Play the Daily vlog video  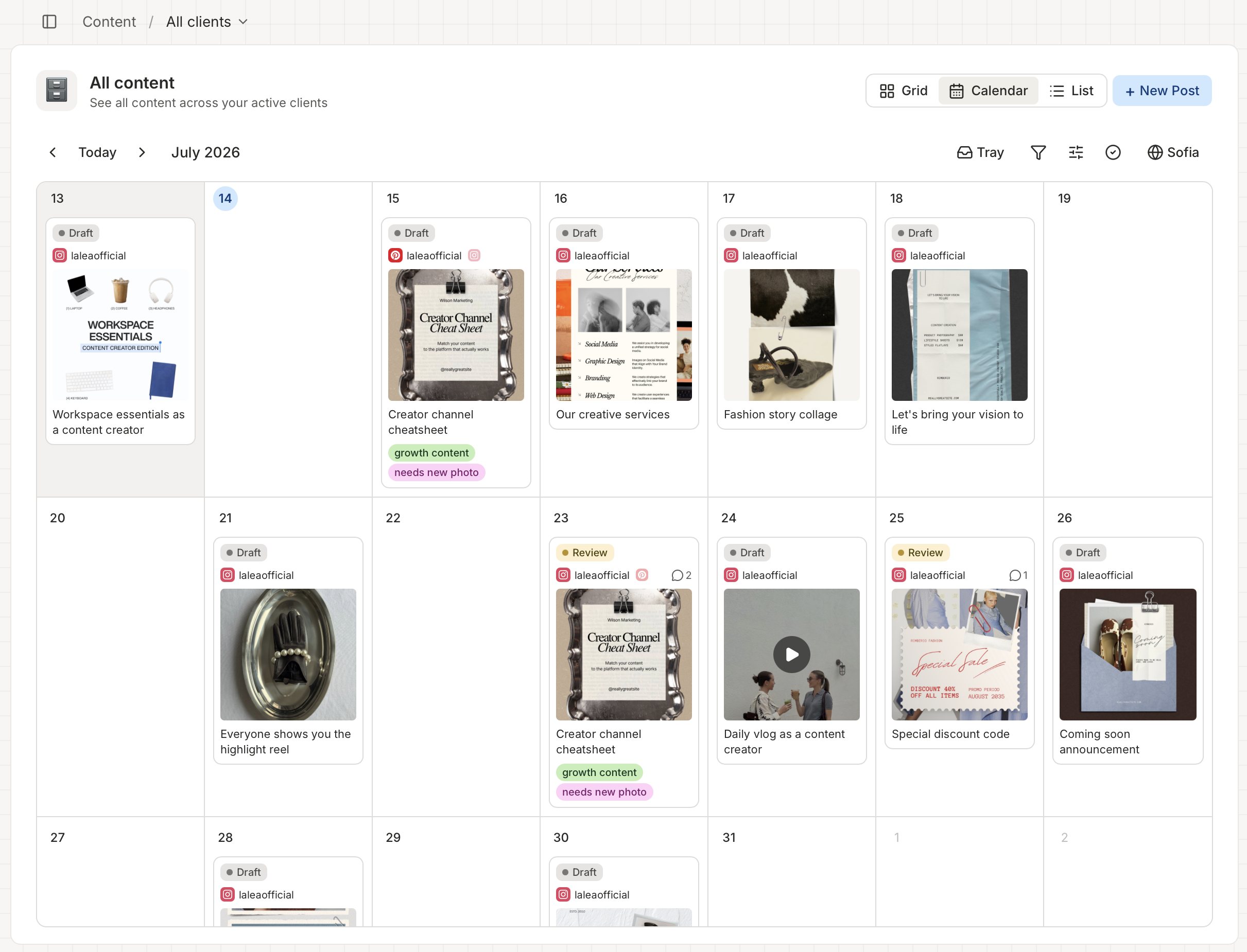pos(791,655)
